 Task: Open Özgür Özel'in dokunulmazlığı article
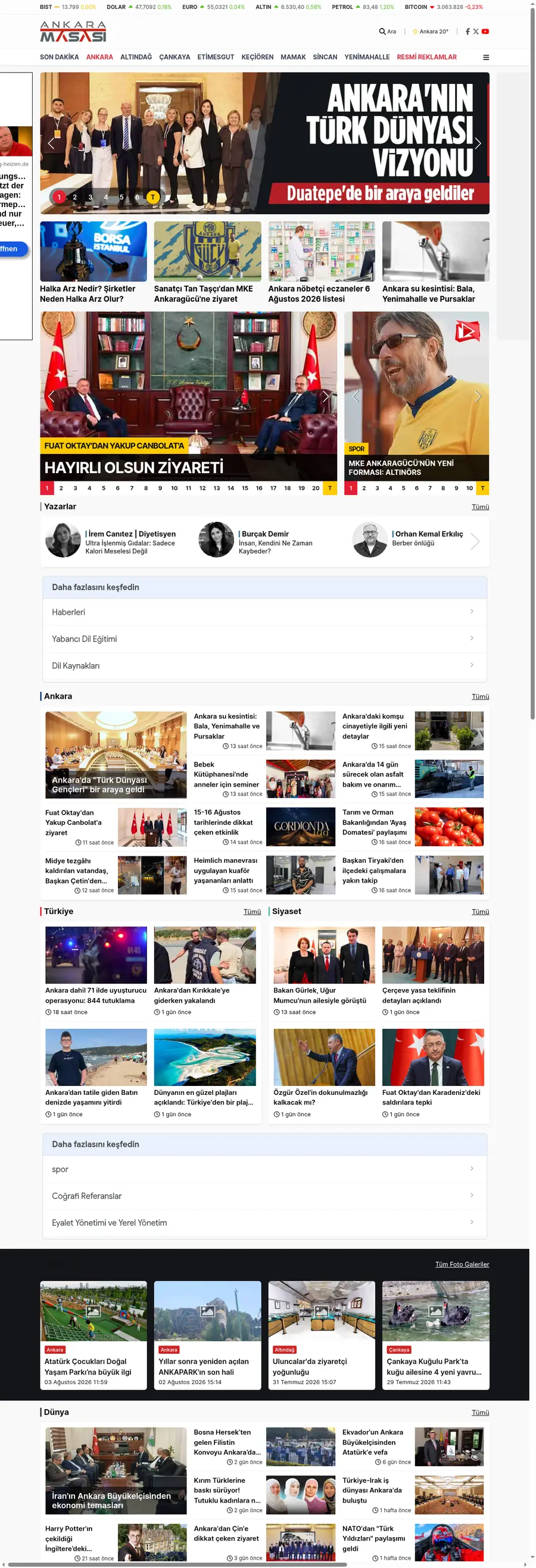[x=324, y=1075]
